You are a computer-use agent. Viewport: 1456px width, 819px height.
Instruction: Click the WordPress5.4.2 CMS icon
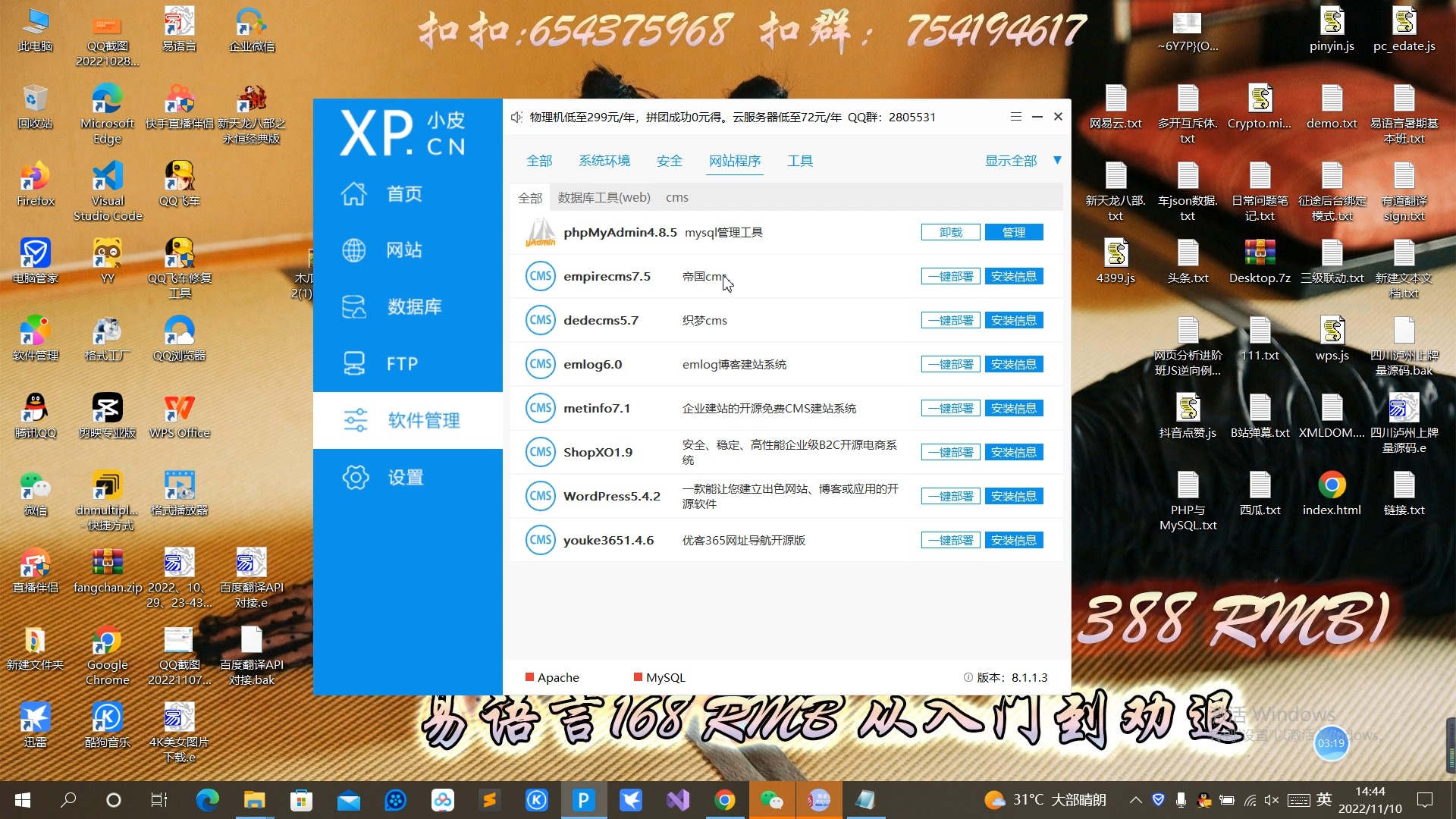[x=541, y=496]
